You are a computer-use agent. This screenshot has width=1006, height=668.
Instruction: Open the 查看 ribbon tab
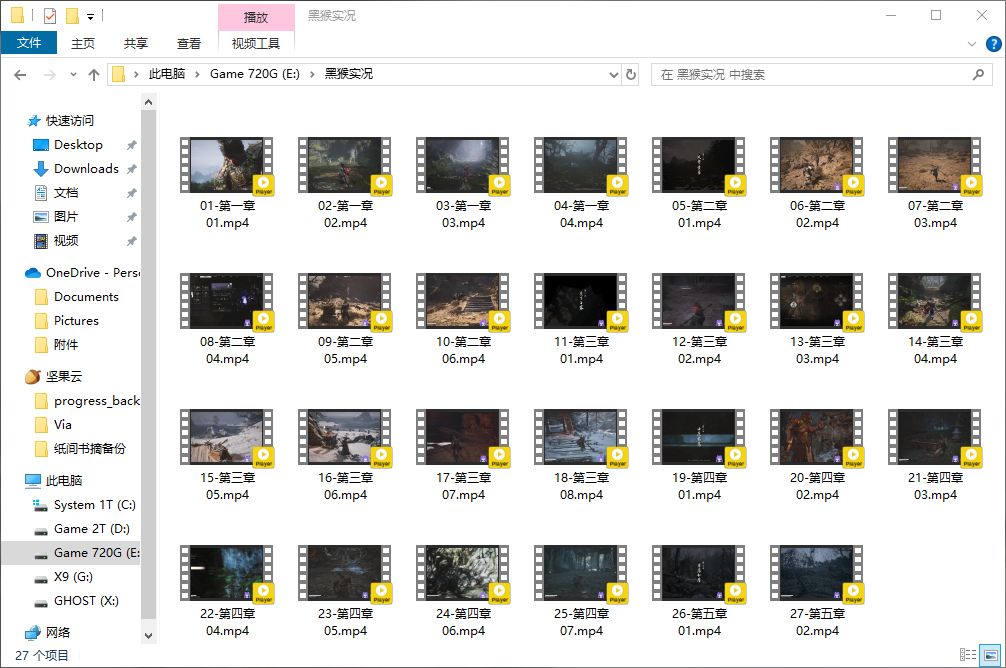click(x=189, y=43)
